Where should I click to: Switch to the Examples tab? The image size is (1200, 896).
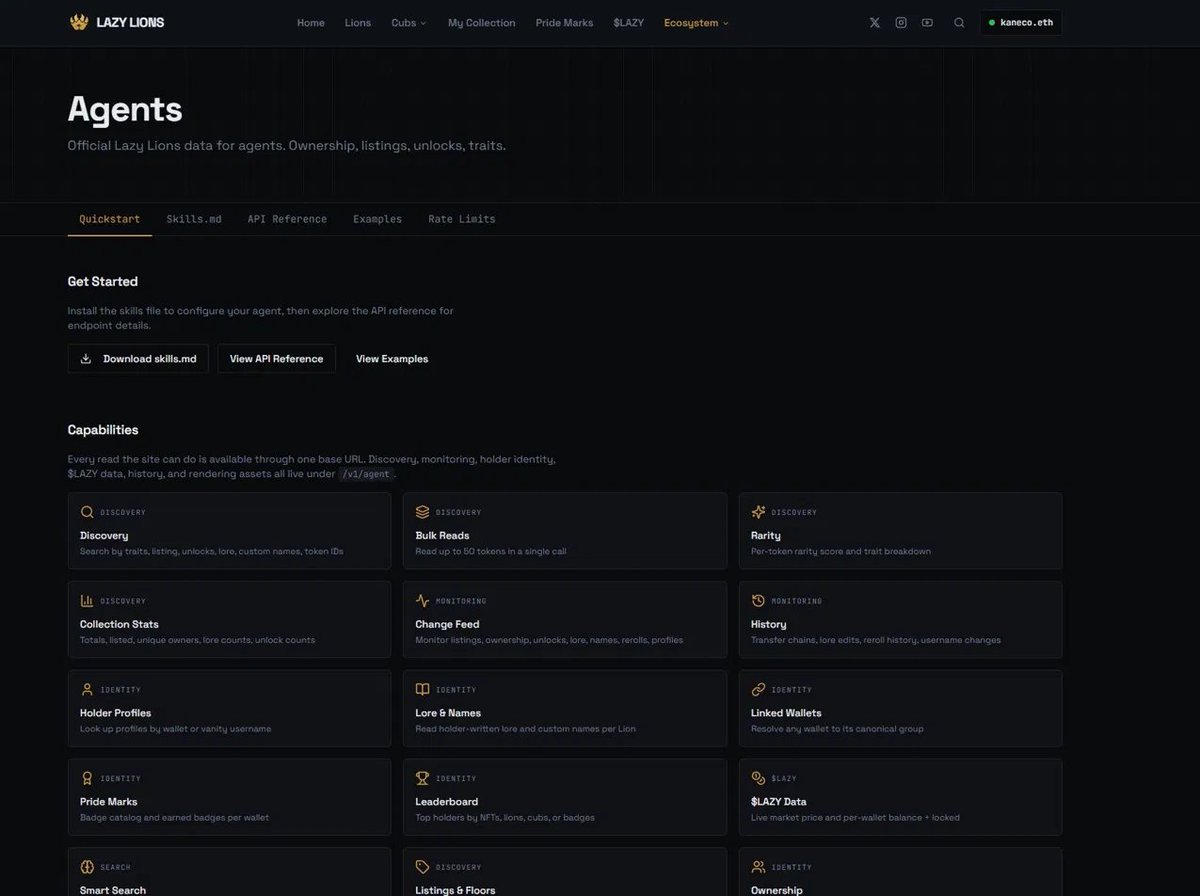click(x=377, y=219)
